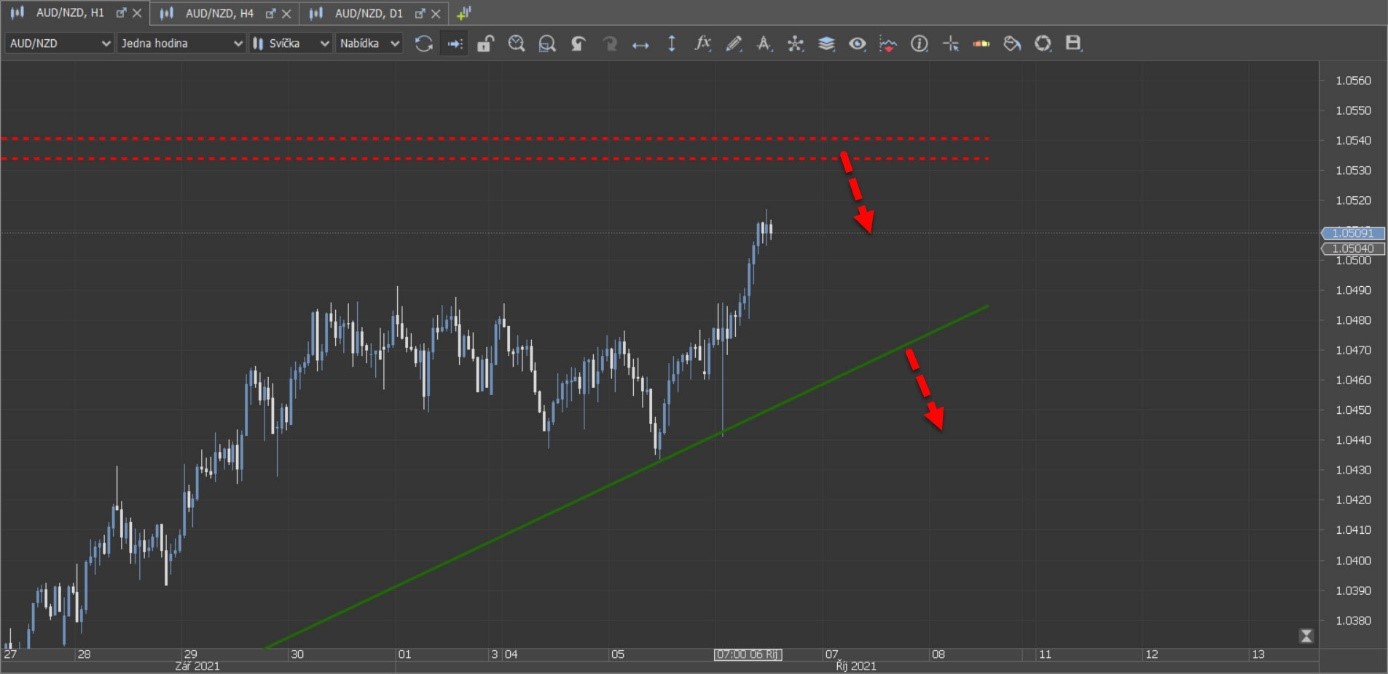Viewport: 1388px width, 674px height.
Task: Click the save floppy disk icon
Action: coord(1074,44)
